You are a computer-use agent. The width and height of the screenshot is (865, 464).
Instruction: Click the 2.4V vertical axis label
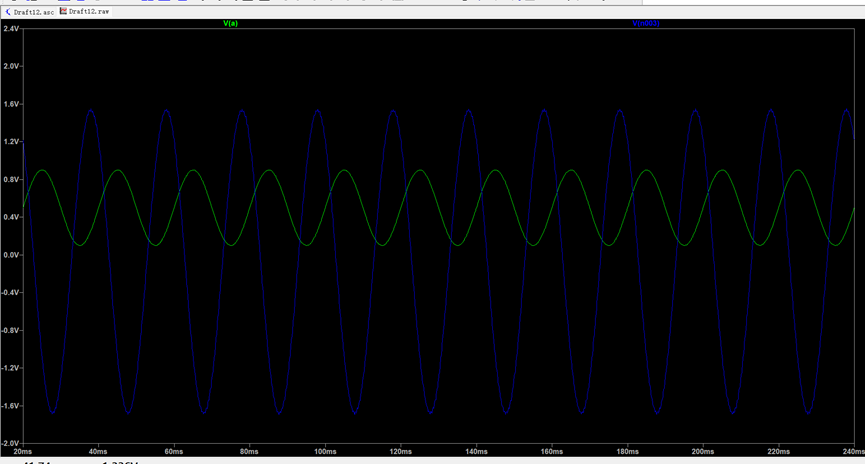coord(11,28)
